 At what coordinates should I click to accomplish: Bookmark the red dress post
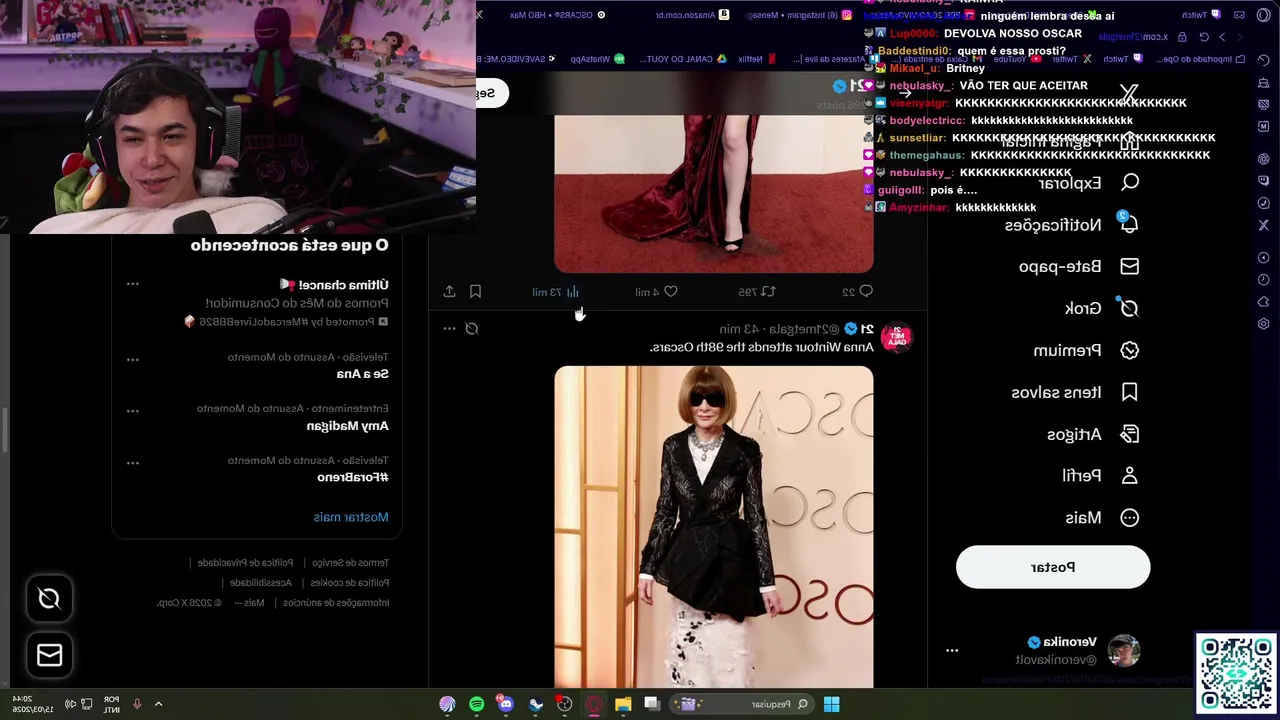tap(475, 292)
